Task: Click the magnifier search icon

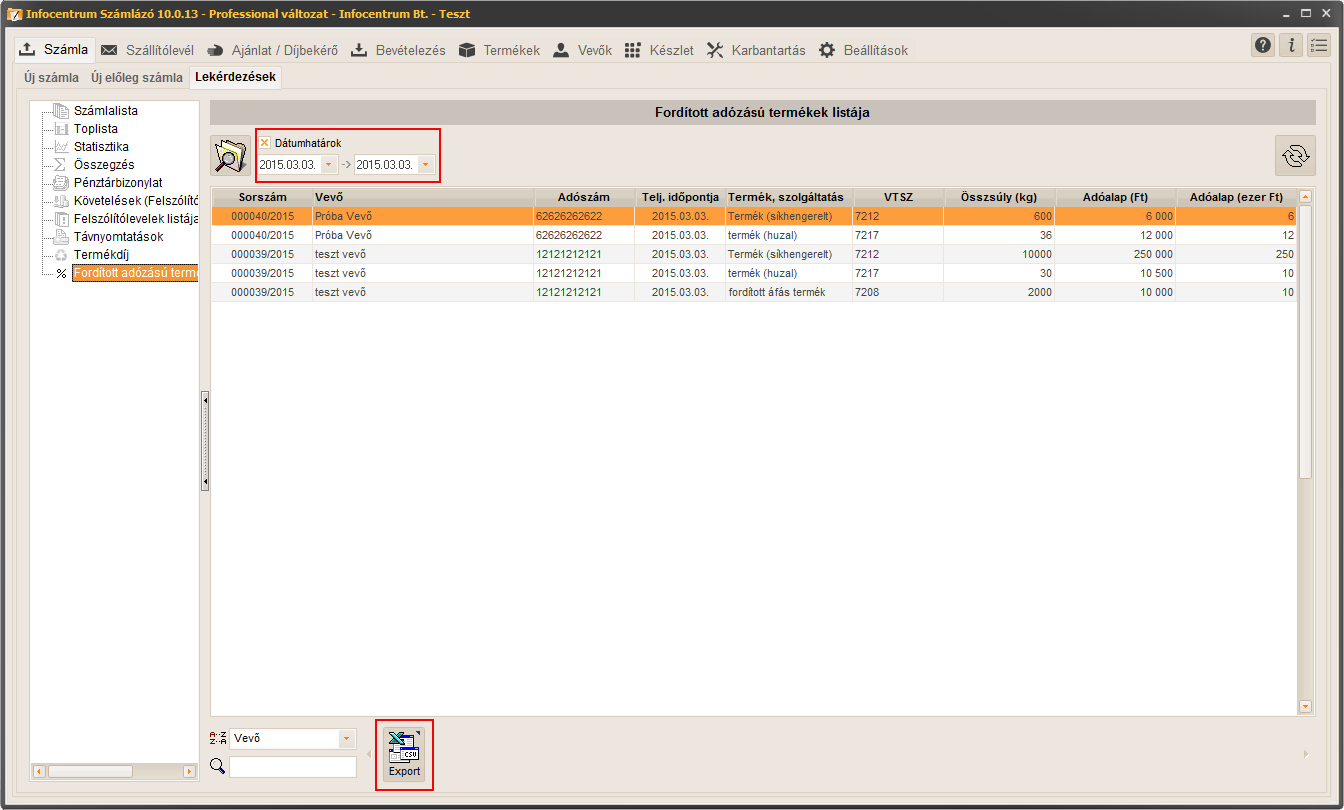Action: pos(218,767)
